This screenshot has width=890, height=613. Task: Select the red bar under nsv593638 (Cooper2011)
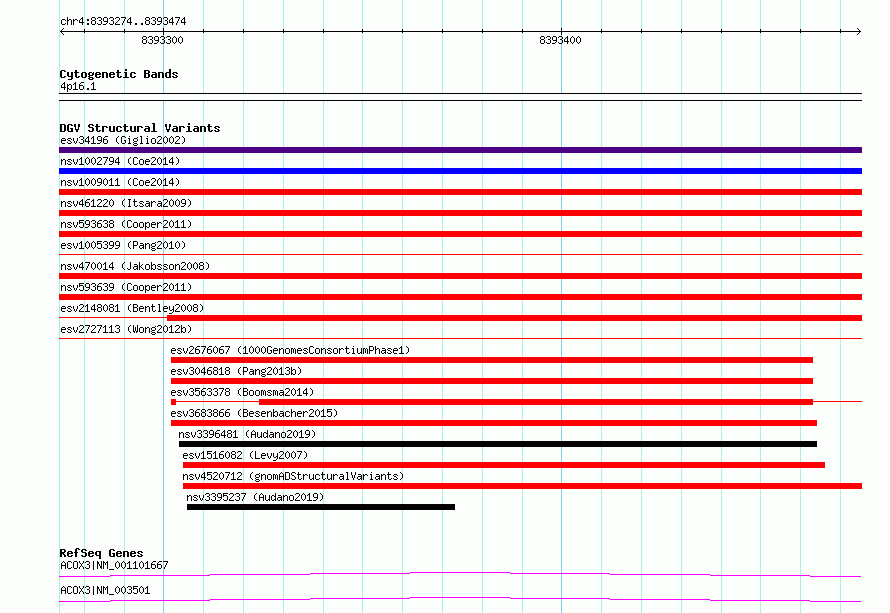tap(460, 234)
